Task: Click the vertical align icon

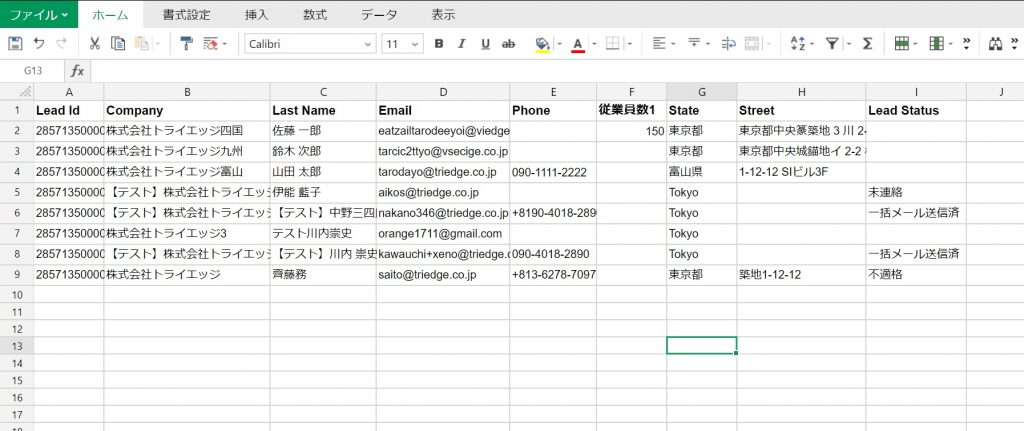Action: (694, 44)
